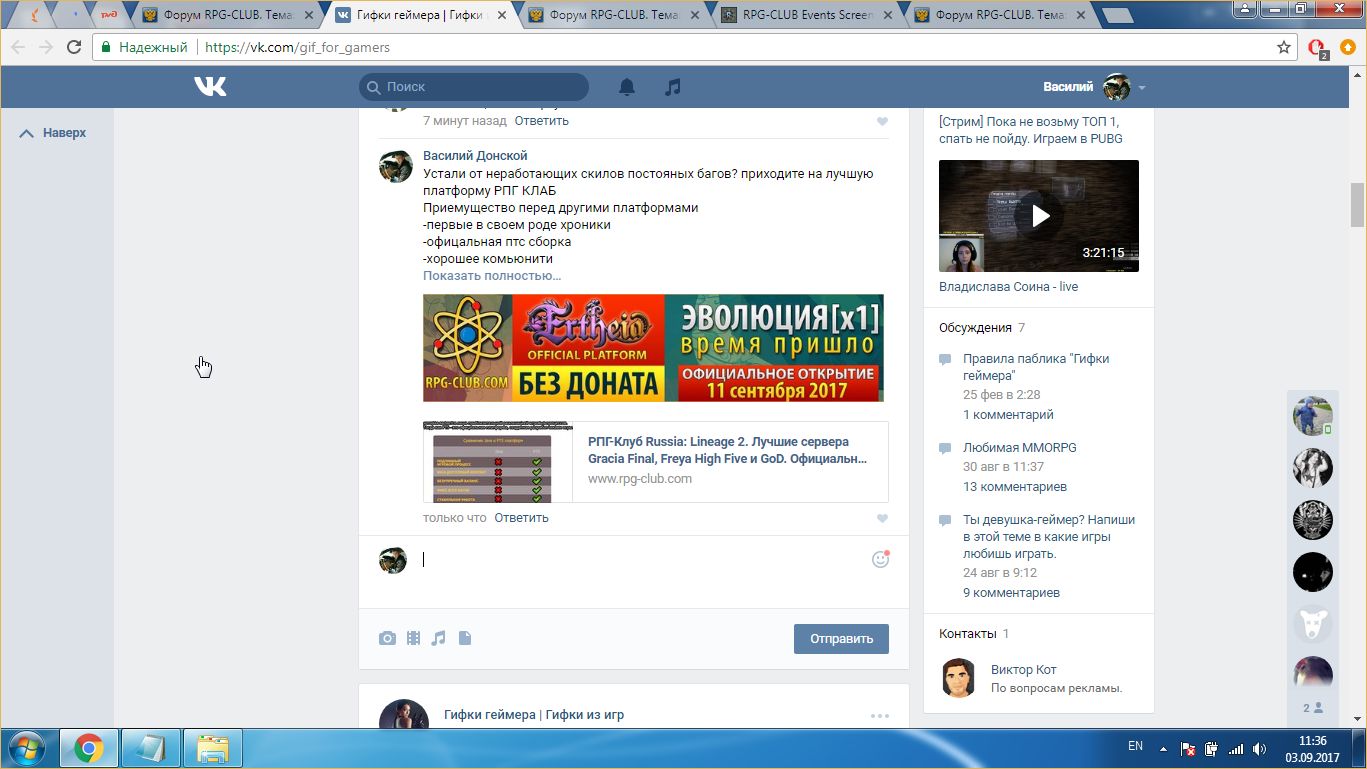1367x769 pixels.
Task: Open the "Василий Донской" author profile link
Action: pos(475,156)
